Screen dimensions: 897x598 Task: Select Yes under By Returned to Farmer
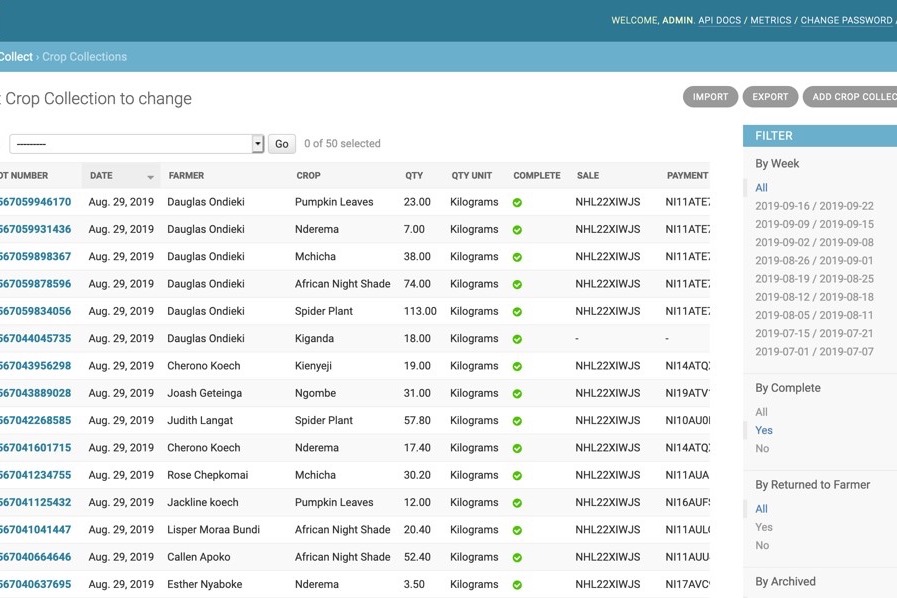tap(764, 527)
